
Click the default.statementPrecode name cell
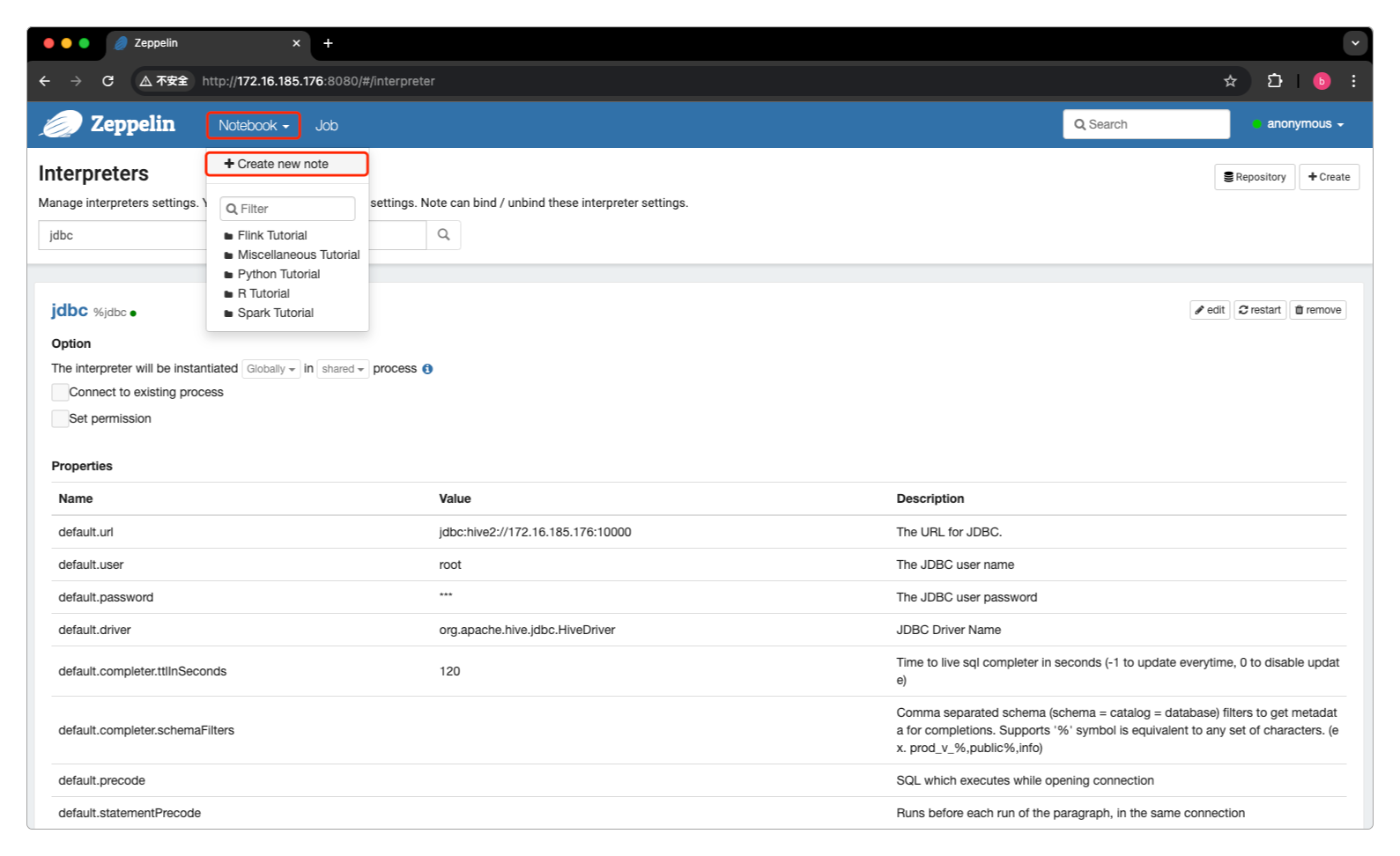[x=130, y=813]
